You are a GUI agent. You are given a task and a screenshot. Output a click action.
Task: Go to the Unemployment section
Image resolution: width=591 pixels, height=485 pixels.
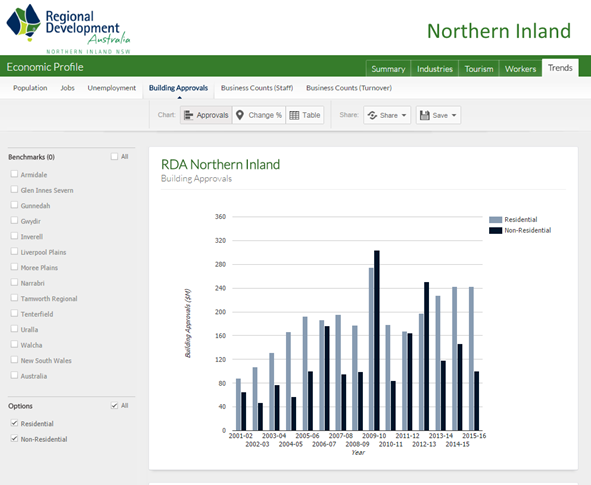point(112,88)
